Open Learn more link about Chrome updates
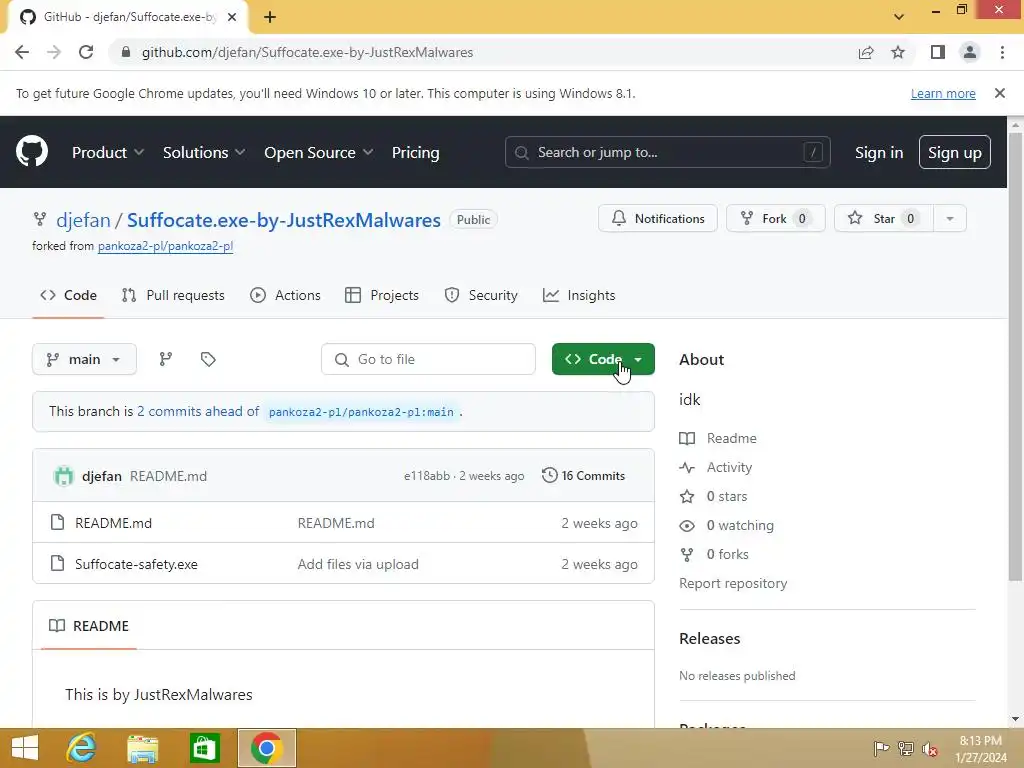This screenshot has width=1024, height=768. pyautogui.click(x=943, y=93)
